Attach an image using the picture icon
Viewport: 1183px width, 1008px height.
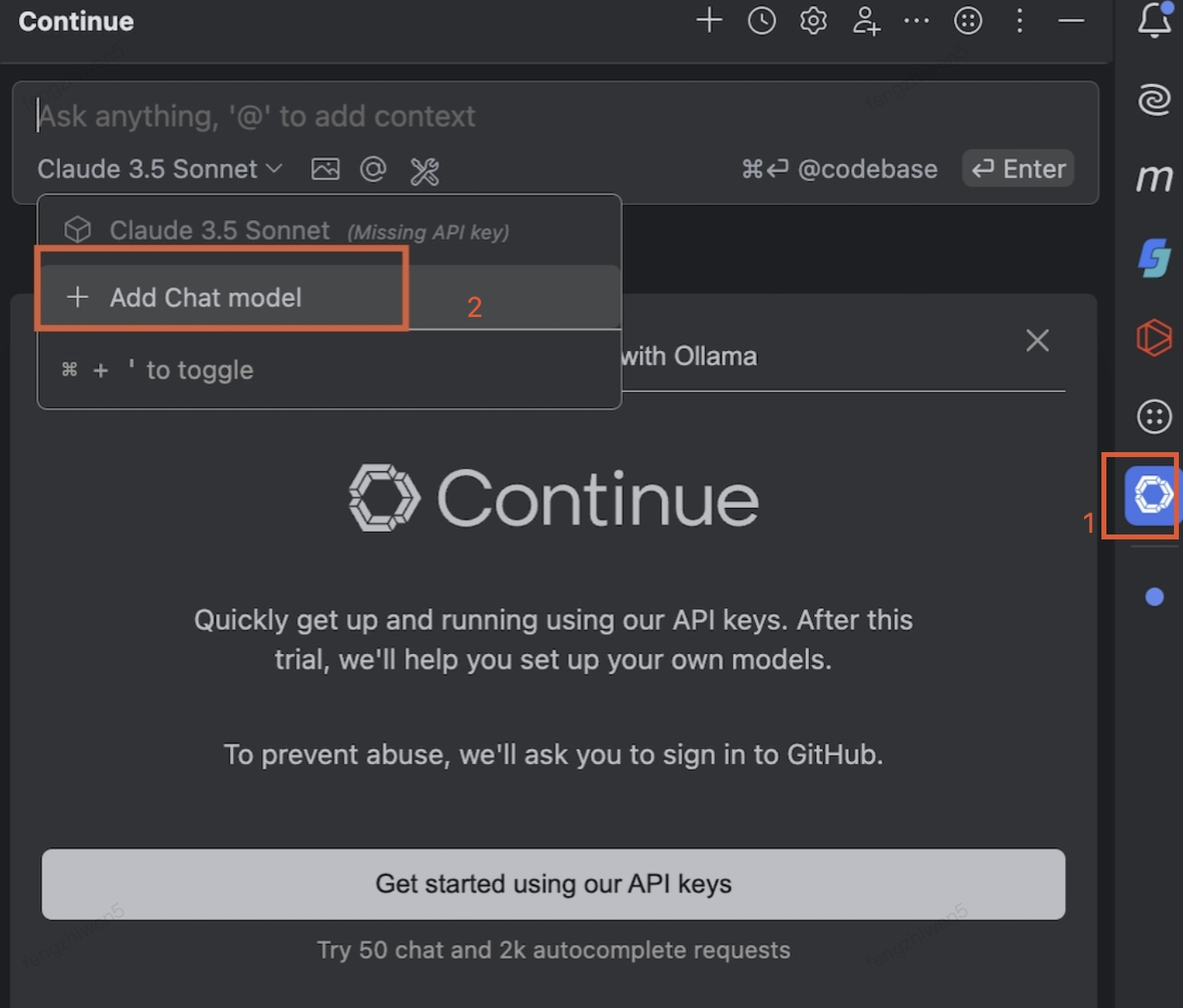tap(325, 170)
